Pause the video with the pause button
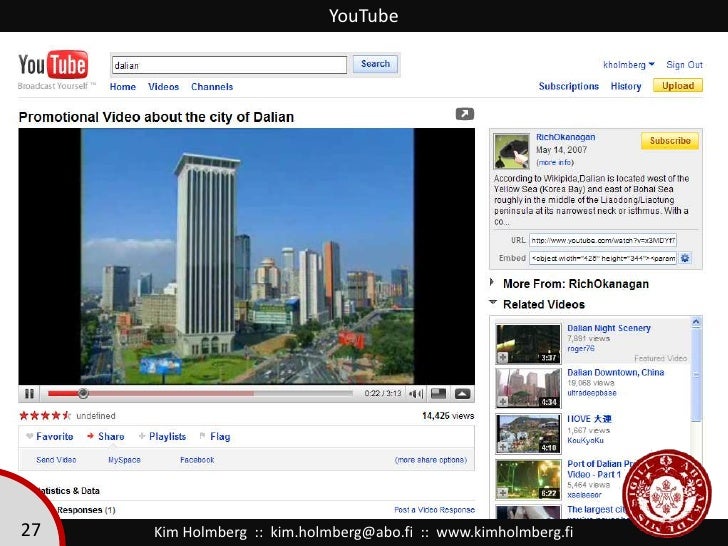 29,394
